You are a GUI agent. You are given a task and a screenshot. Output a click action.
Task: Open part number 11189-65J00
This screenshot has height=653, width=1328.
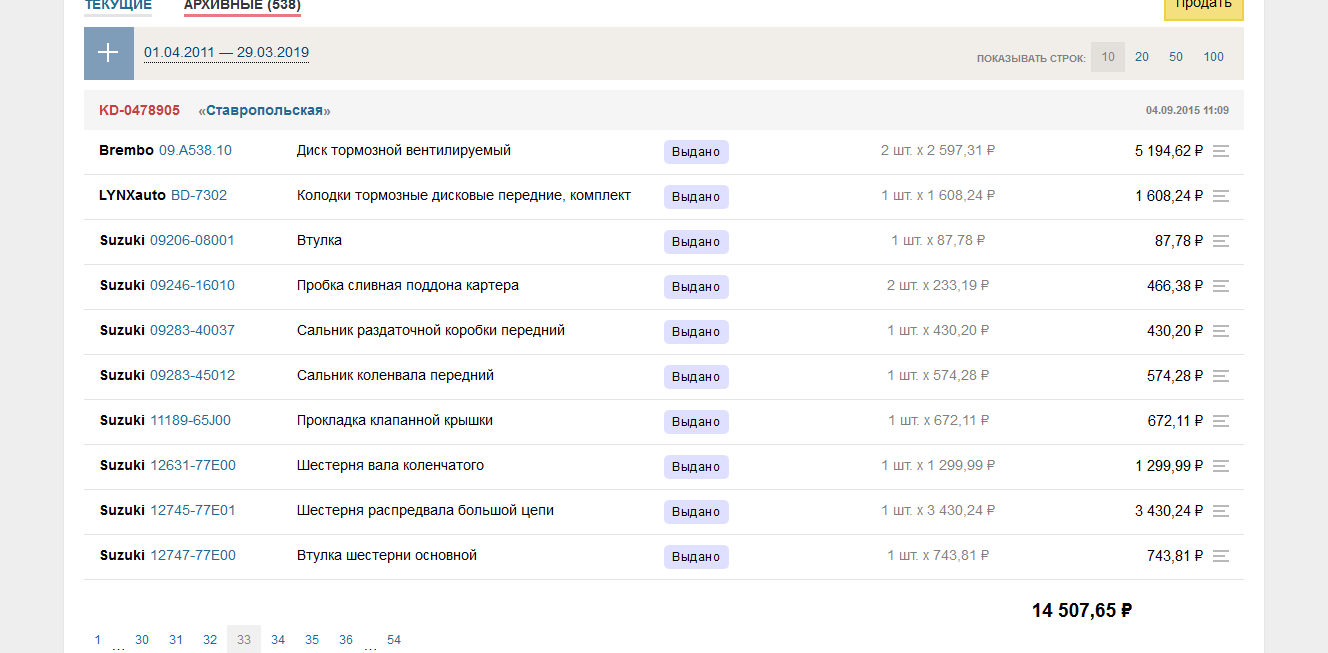[190, 420]
